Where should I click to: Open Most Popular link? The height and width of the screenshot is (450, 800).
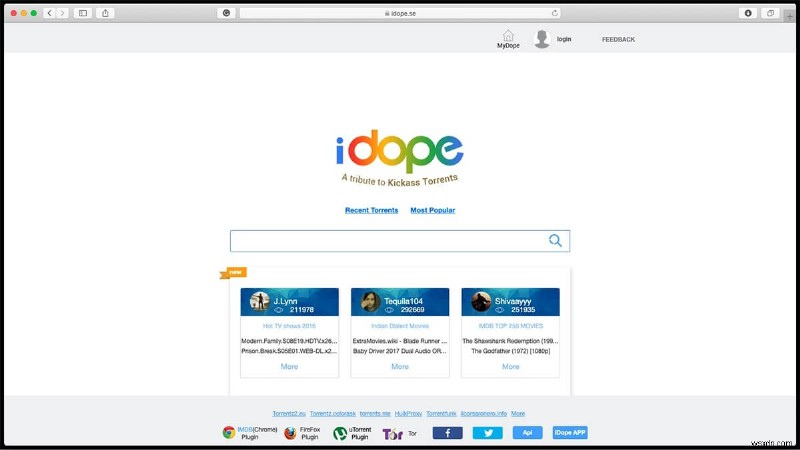pyautogui.click(x=433, y=210)
